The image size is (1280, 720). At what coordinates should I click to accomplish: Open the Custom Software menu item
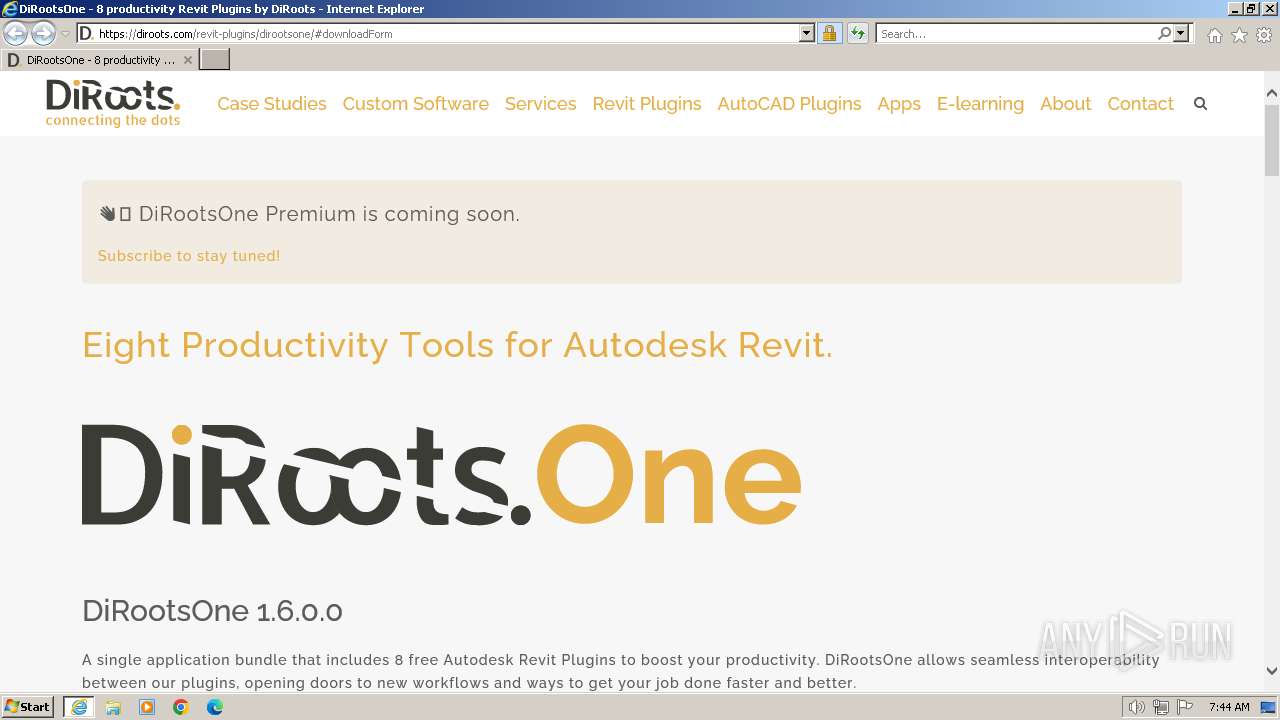[415, 104]
